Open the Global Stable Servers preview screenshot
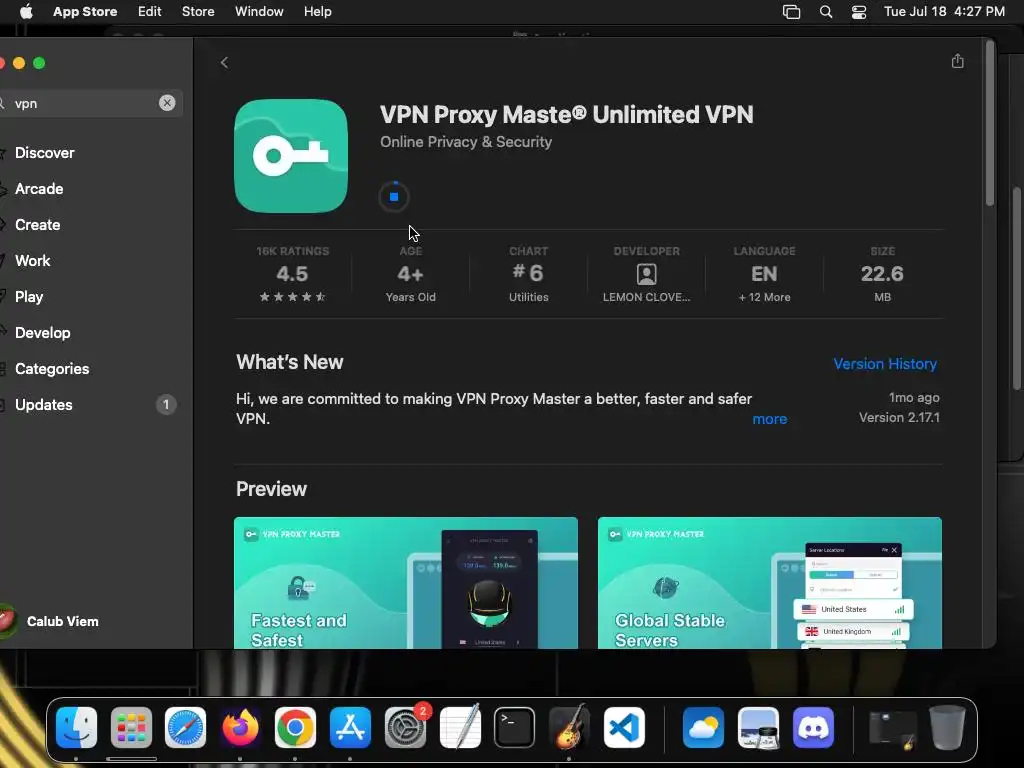Viewport: 1024px width, 768px height. pyautogui.click(x=769, y=583)
